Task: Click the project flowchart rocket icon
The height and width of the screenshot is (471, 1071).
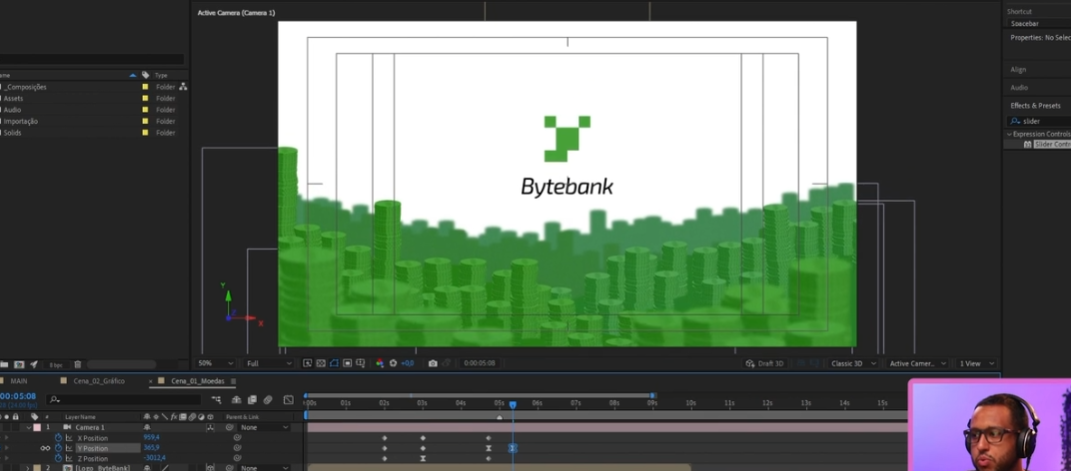Action: tap(33, 364)
